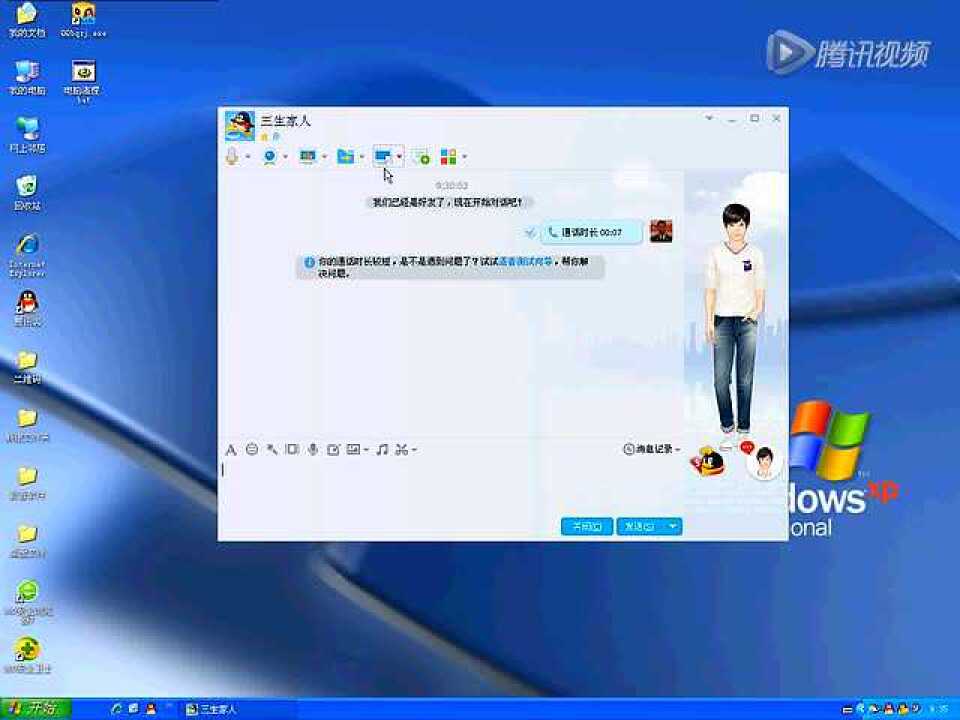Open green plus security icon on desktop
Viewport: 960px width, 720px height.
[x=28, y=655]
